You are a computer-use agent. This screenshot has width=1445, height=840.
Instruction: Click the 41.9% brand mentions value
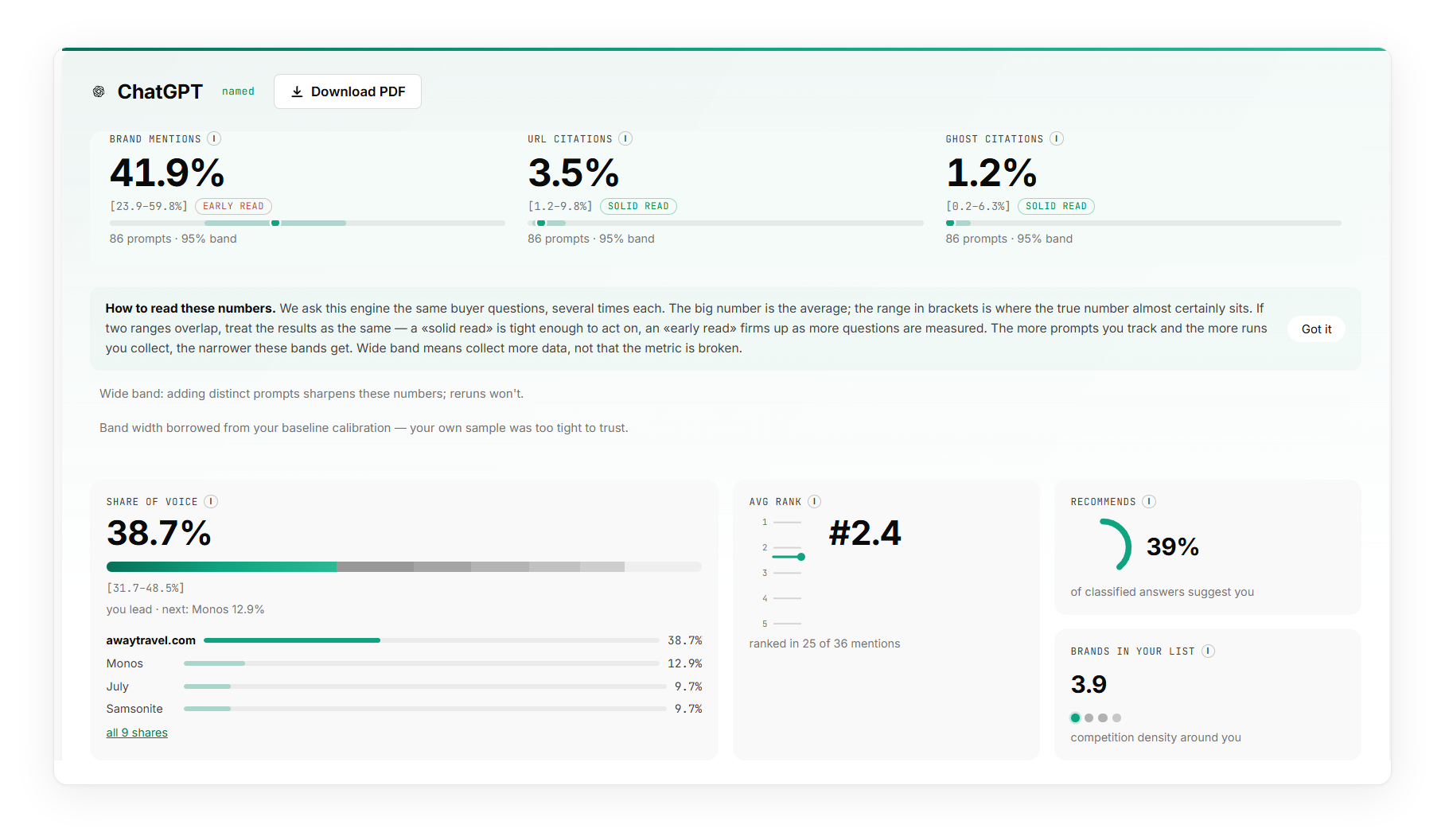pyautogui.click(x=167, y=173)
